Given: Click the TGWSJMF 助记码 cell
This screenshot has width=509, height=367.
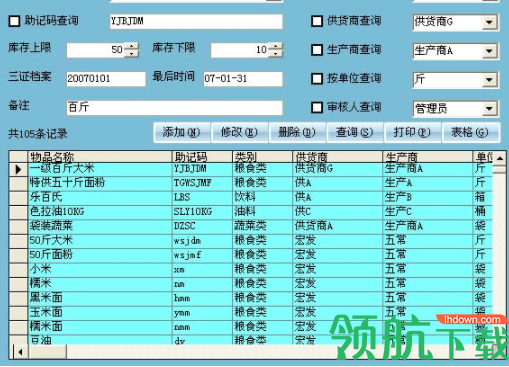Looking at the screenshot, I should pyautogui.click(x=202, y=184).
